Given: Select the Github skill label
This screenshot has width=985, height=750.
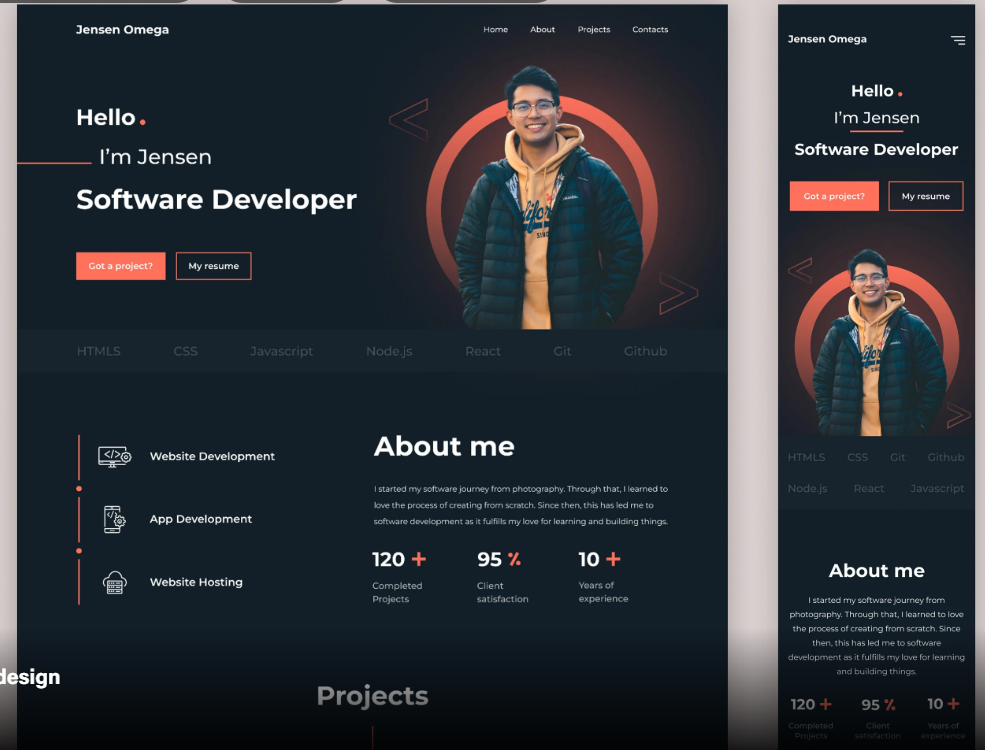Looking at the screenshot, I should pyautogui.click(x=645, y=351).
